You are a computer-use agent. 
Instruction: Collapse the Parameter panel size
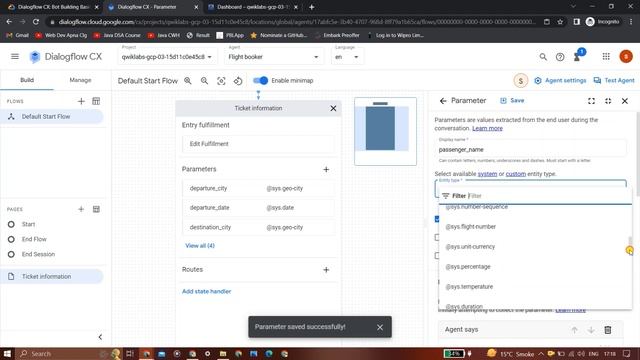pyautogui.click(x=608, y=101)
